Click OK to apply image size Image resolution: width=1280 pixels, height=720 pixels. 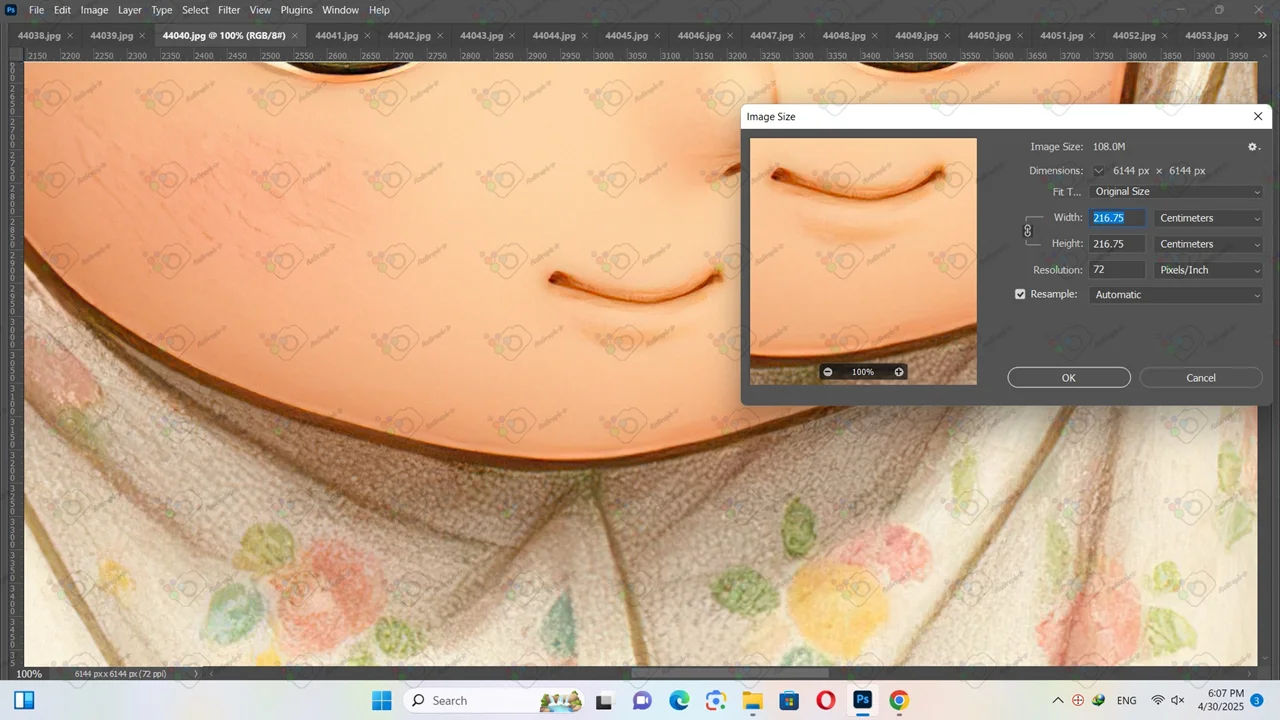1068,378
